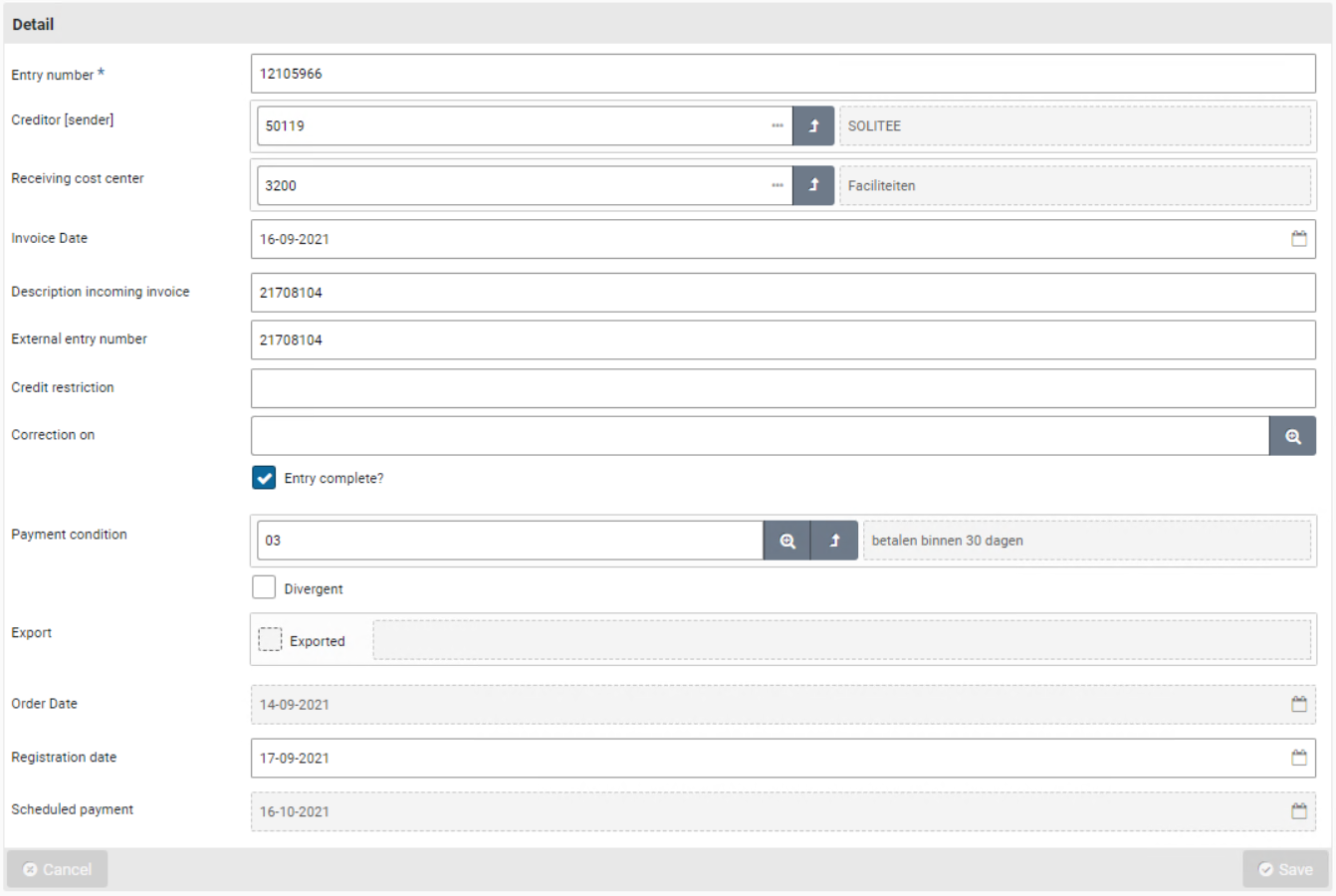Click the Creditor field upward arrow button
Screen dimensions: 1336x896
[813, 126]
